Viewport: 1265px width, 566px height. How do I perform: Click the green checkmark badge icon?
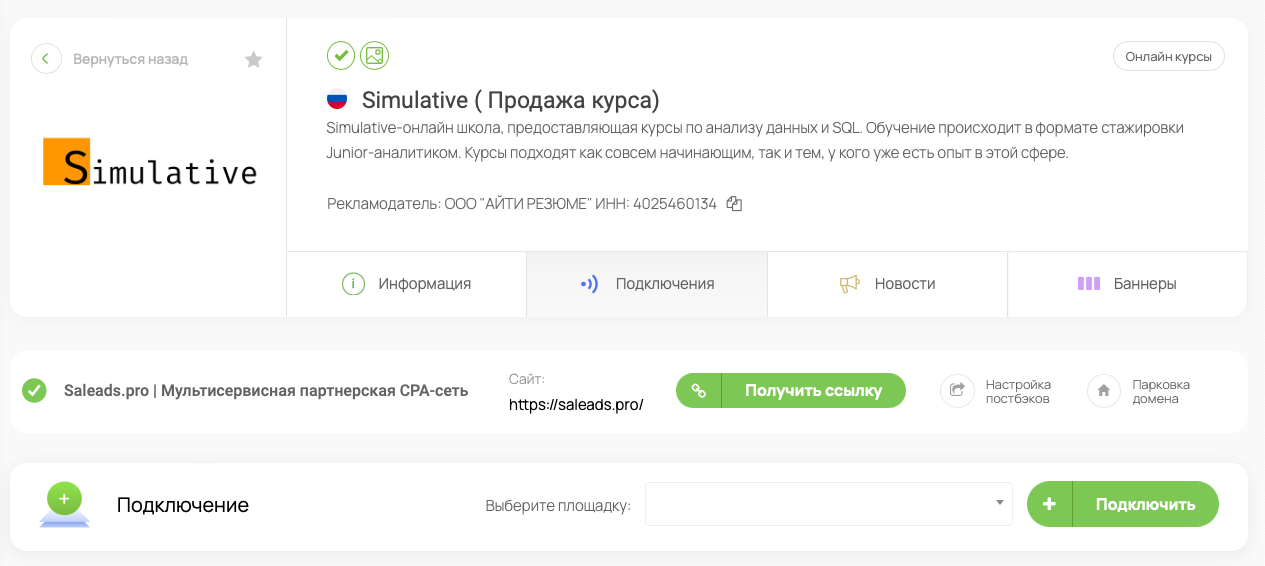pyautogui.click(x=341, y=56)
